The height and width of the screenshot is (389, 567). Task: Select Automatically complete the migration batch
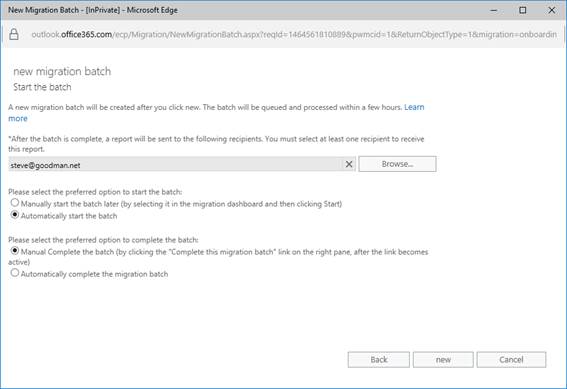tap(14, 273)
